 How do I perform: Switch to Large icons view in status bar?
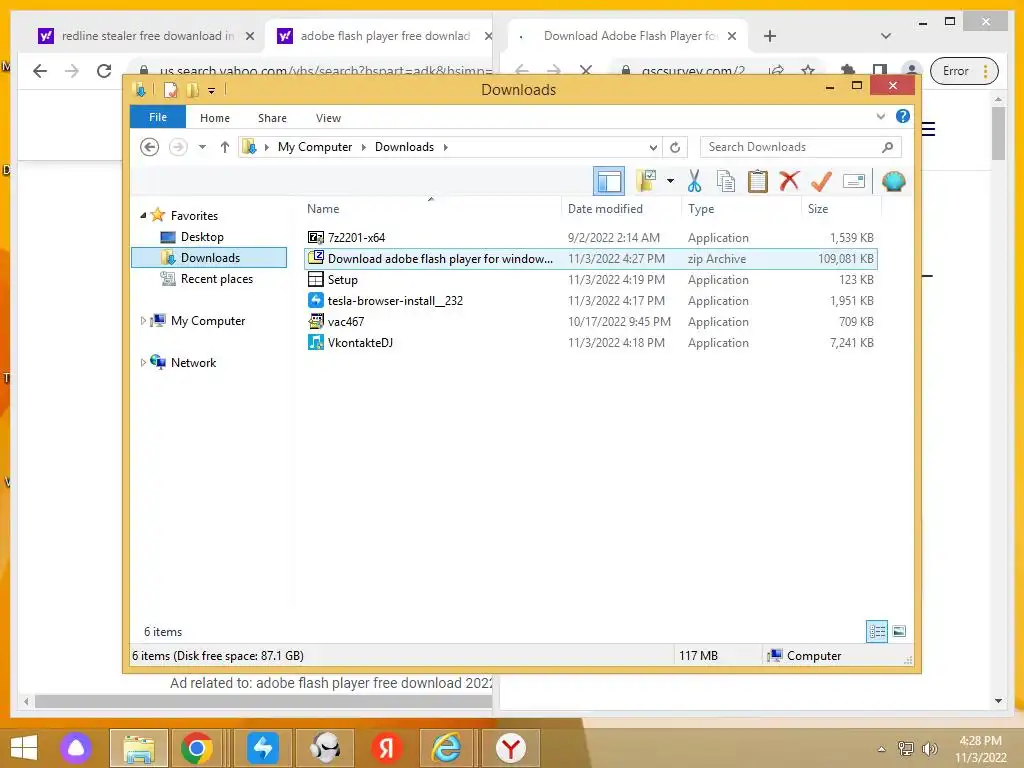(x=899, y=631)
